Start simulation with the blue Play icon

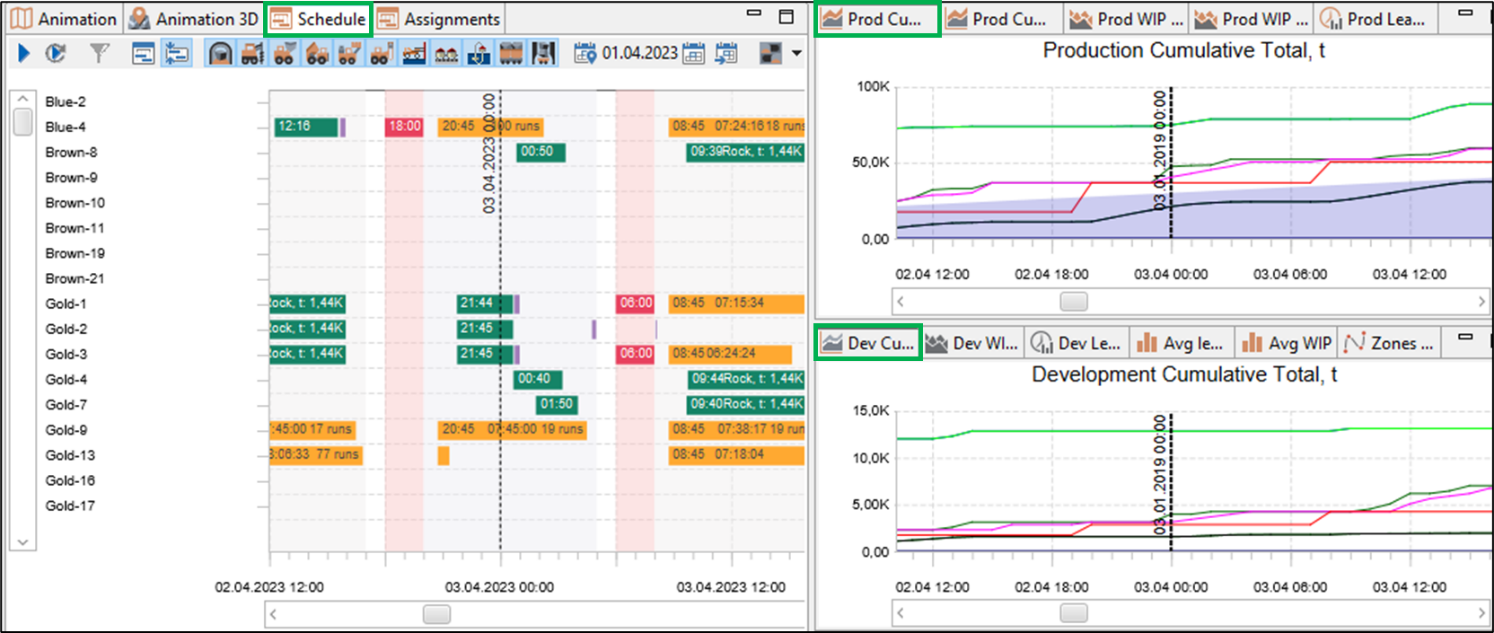pyautogui.click(x=23, y=53)
